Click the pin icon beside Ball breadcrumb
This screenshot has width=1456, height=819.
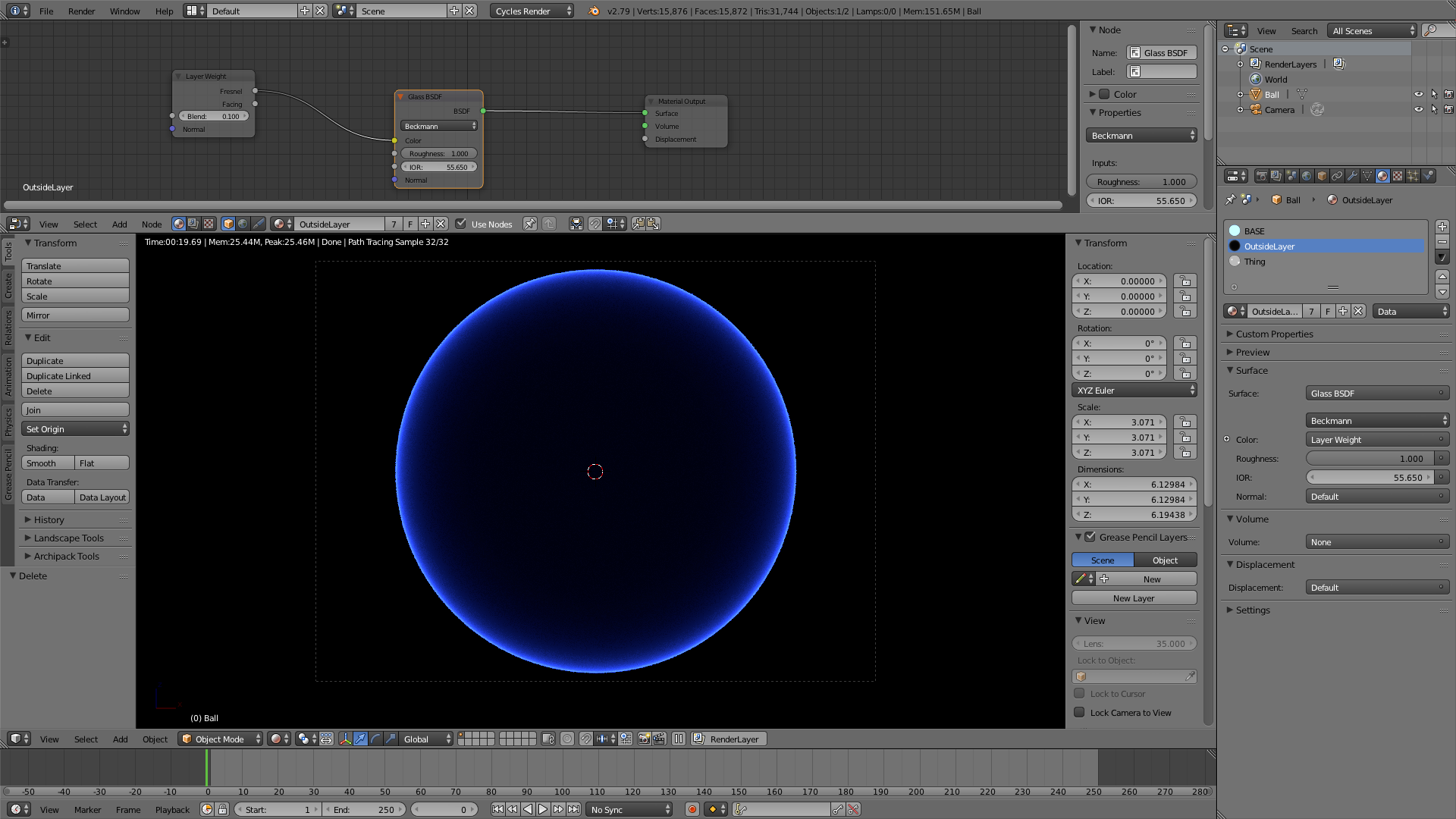click(x=1230, y=200)
